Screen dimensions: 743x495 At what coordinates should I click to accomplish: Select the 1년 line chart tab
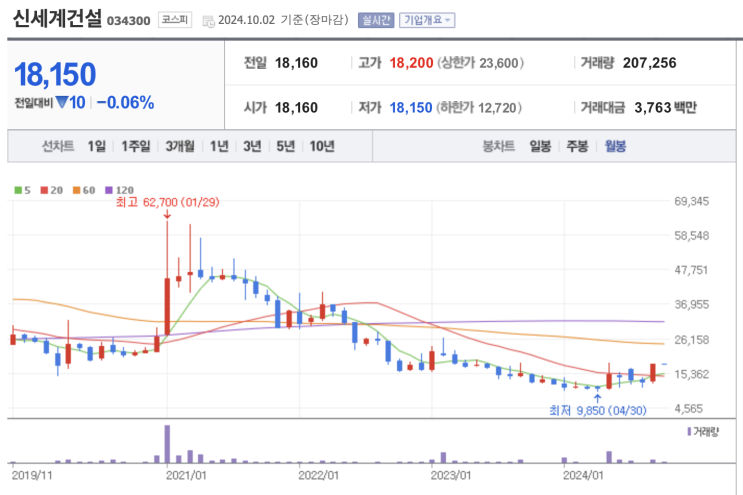[x=219, y=146]
